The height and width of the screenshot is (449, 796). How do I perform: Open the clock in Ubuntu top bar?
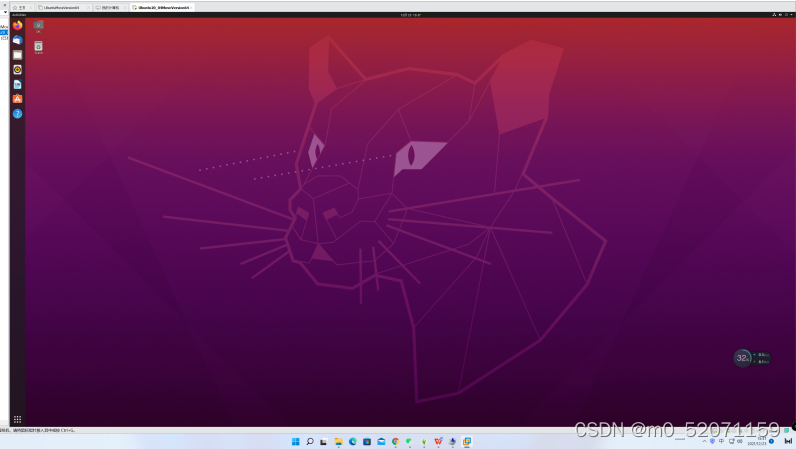pos(410,15)
